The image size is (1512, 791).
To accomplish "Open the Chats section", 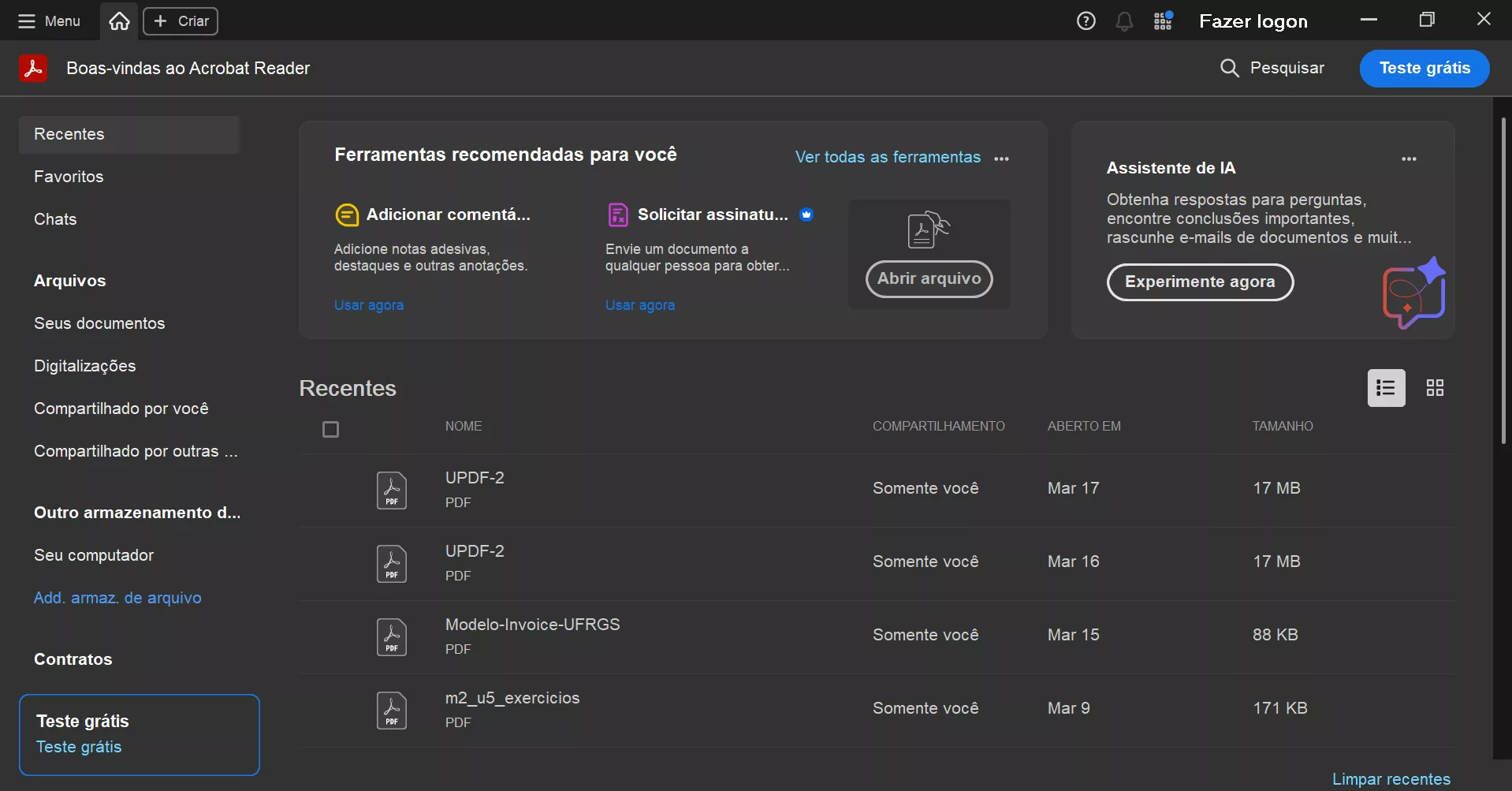I will [x=54, y=219].
